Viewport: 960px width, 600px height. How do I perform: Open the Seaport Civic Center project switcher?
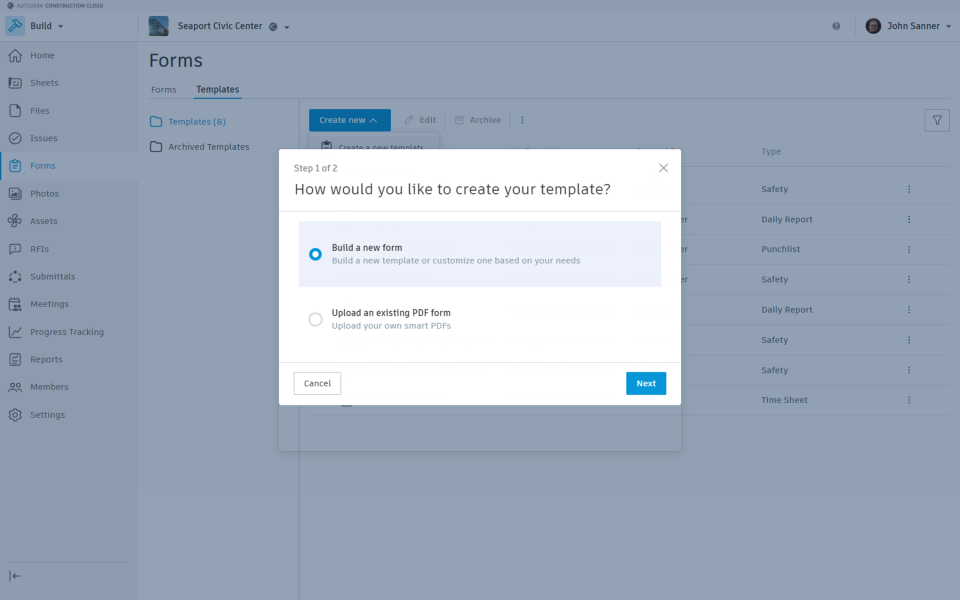[222, 26]
